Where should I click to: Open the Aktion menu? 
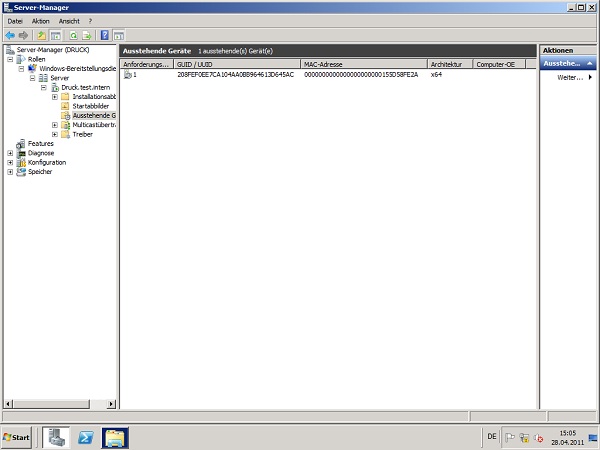pos(41,21)
